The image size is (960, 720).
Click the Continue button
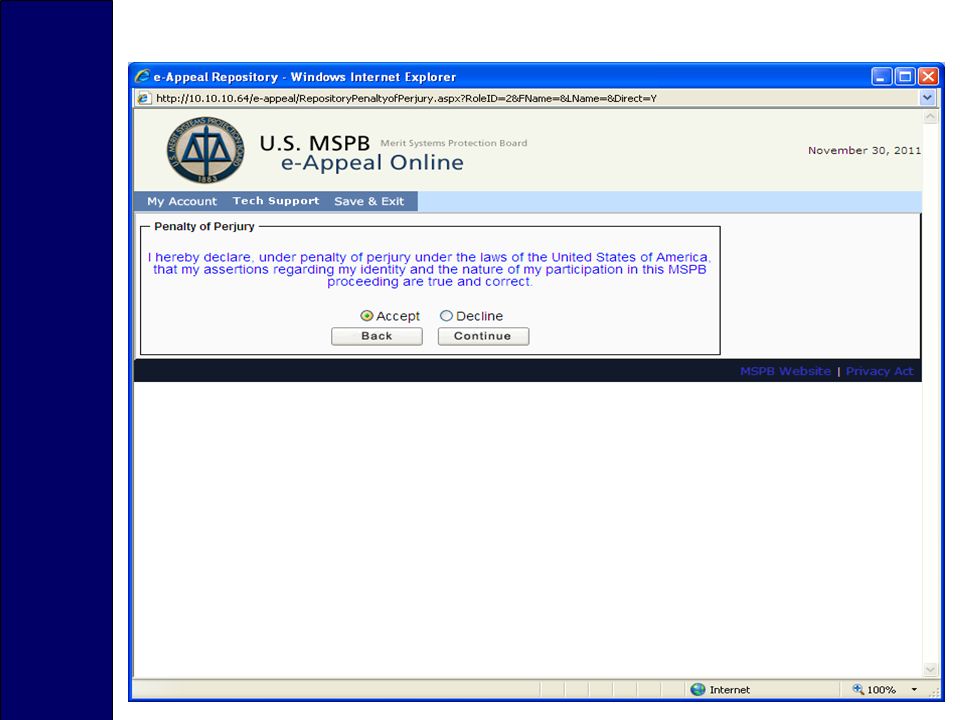(x=483, y=336)
